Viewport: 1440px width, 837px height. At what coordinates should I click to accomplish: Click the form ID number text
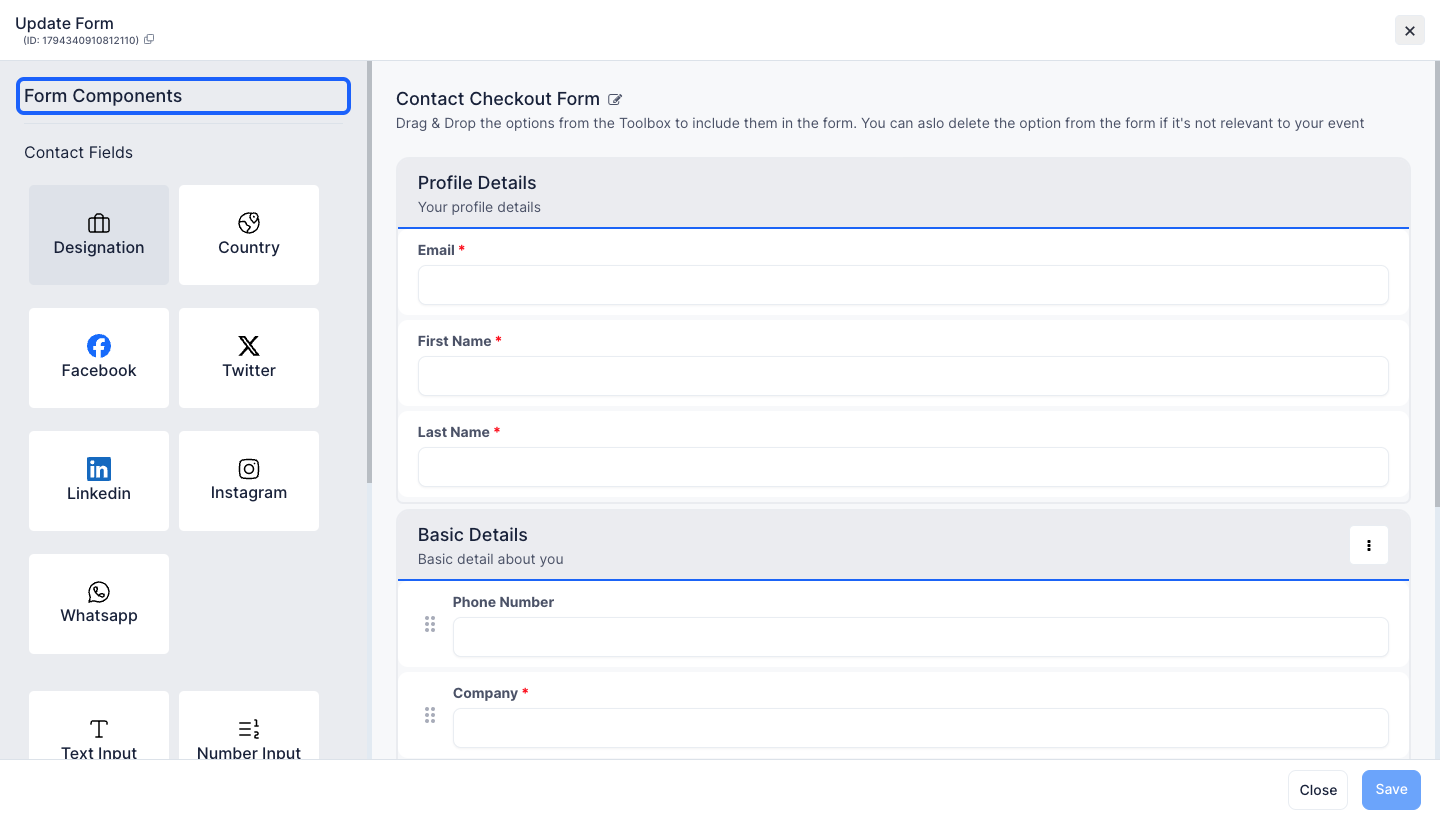[x=81, y=40]
